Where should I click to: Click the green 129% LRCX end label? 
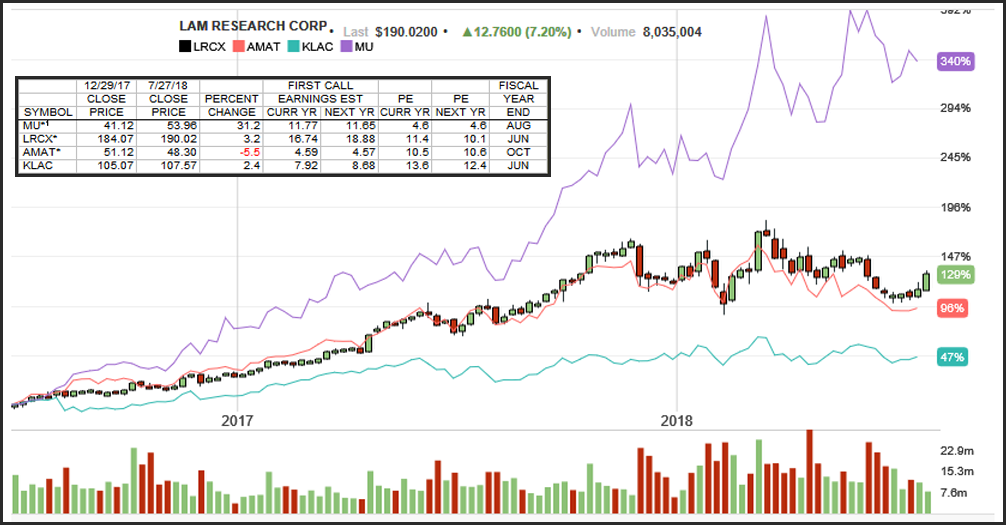(x=955, y=275)
